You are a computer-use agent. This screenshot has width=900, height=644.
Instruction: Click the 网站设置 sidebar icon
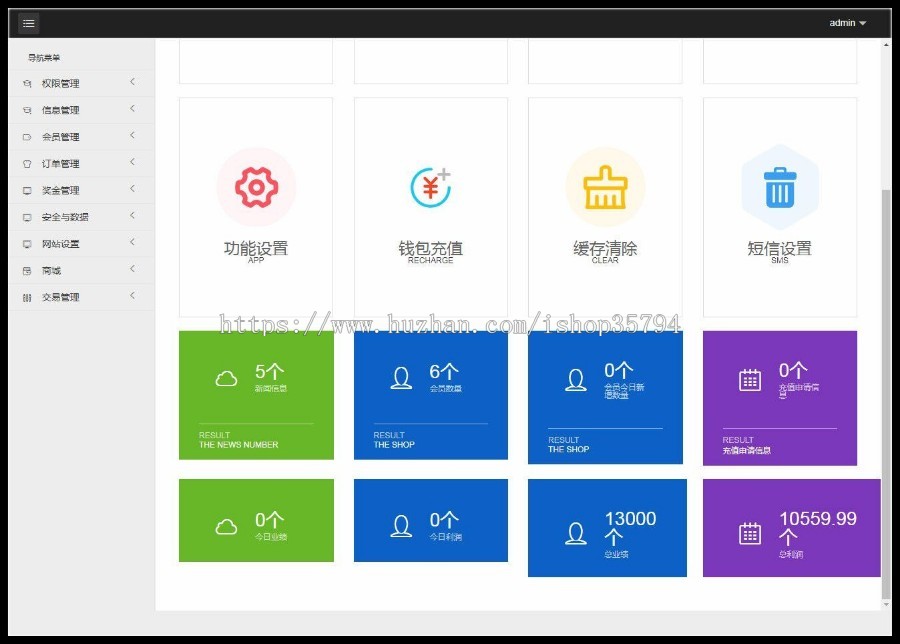tap(27, 244)
